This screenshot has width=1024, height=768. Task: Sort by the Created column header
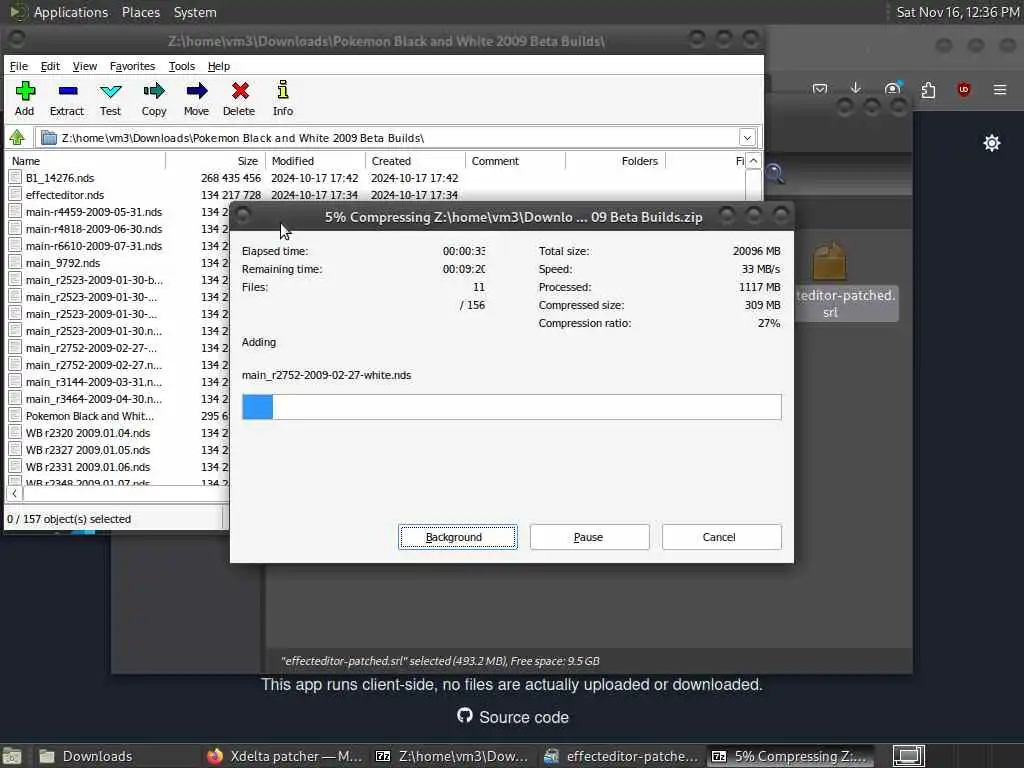click(415, 161)
